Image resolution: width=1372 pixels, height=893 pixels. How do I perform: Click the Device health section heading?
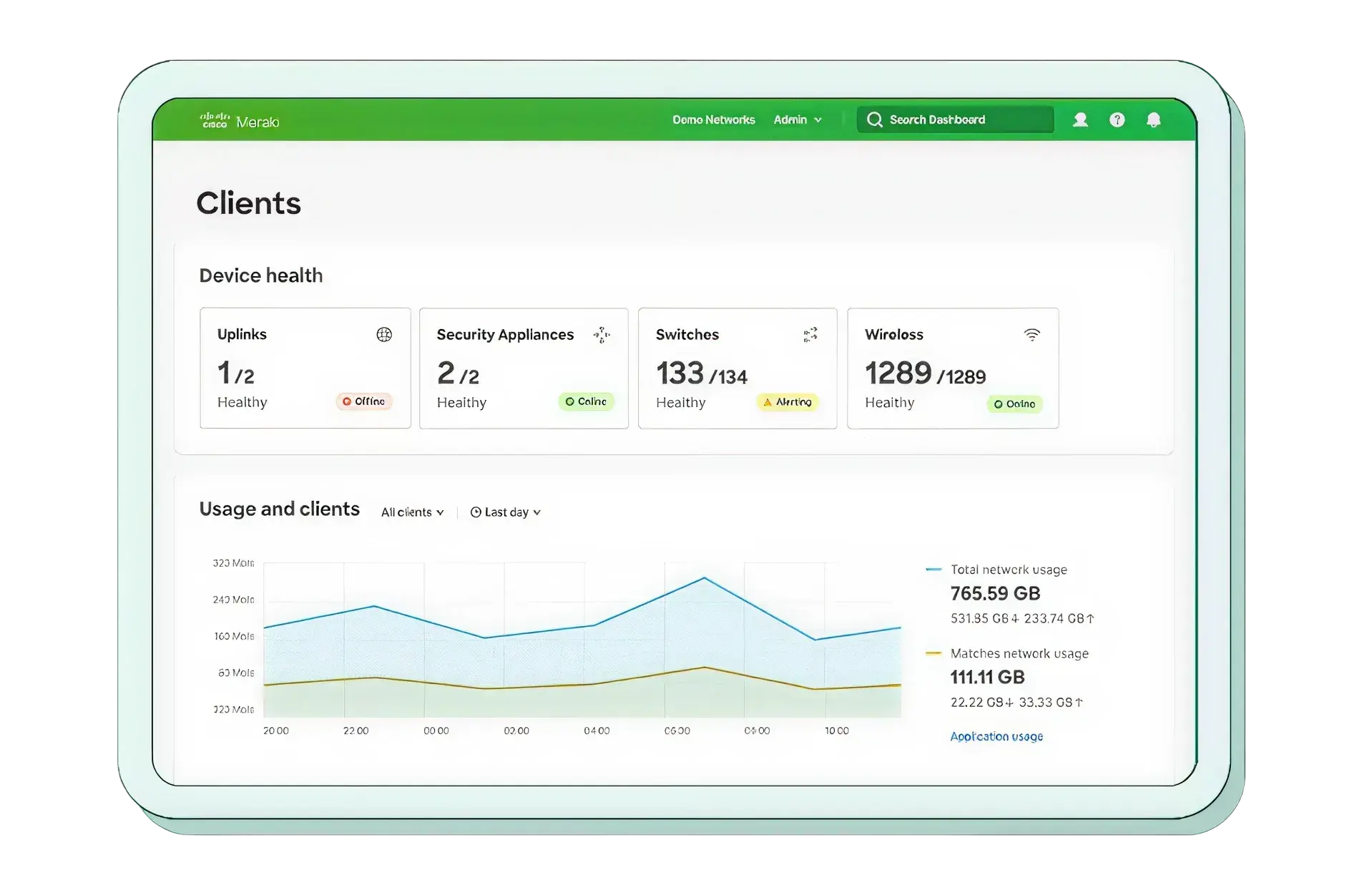point(261,275)
